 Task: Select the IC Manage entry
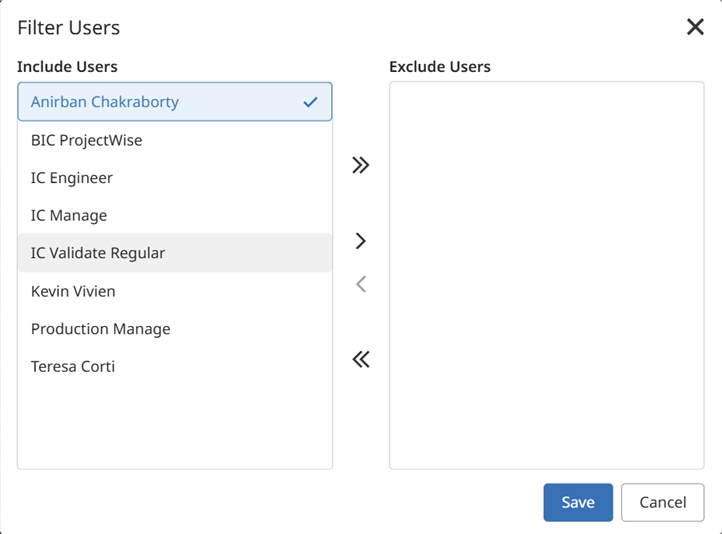pyautogui.click(x=69, y=215)
